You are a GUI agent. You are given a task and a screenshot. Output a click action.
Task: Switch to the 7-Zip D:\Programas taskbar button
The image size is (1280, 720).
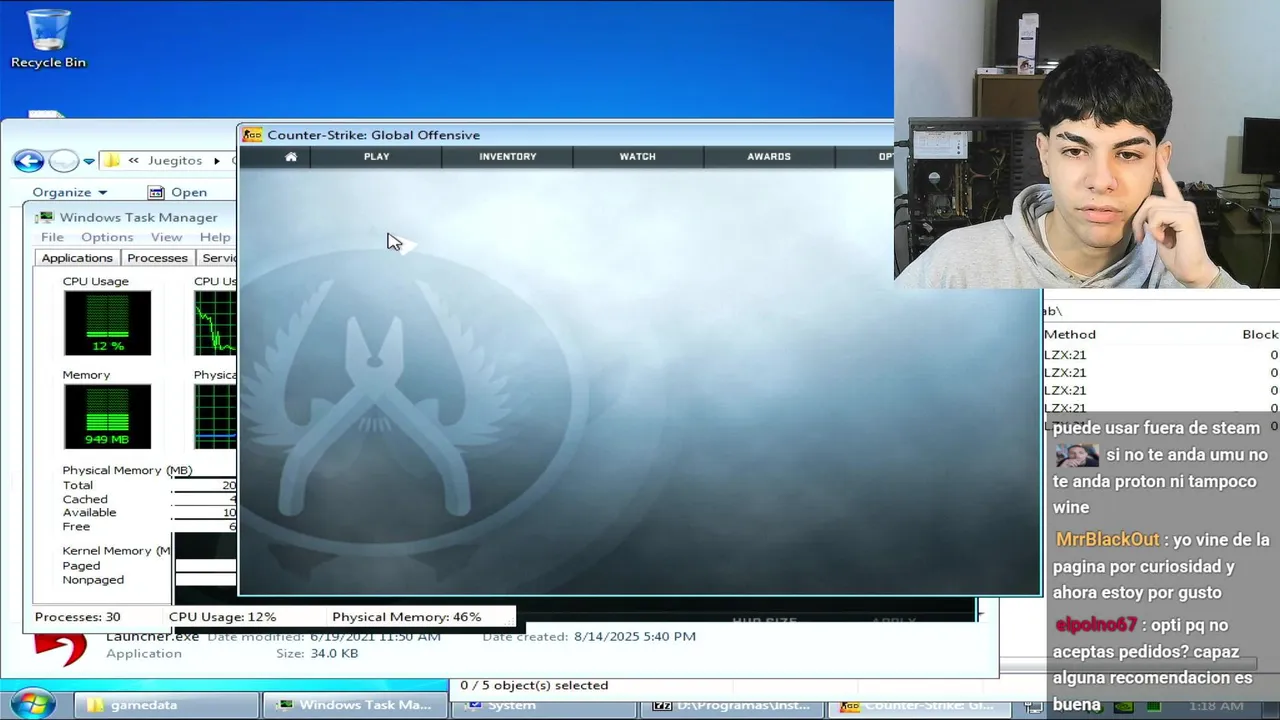pyautogui.click(x=731, y=705)
